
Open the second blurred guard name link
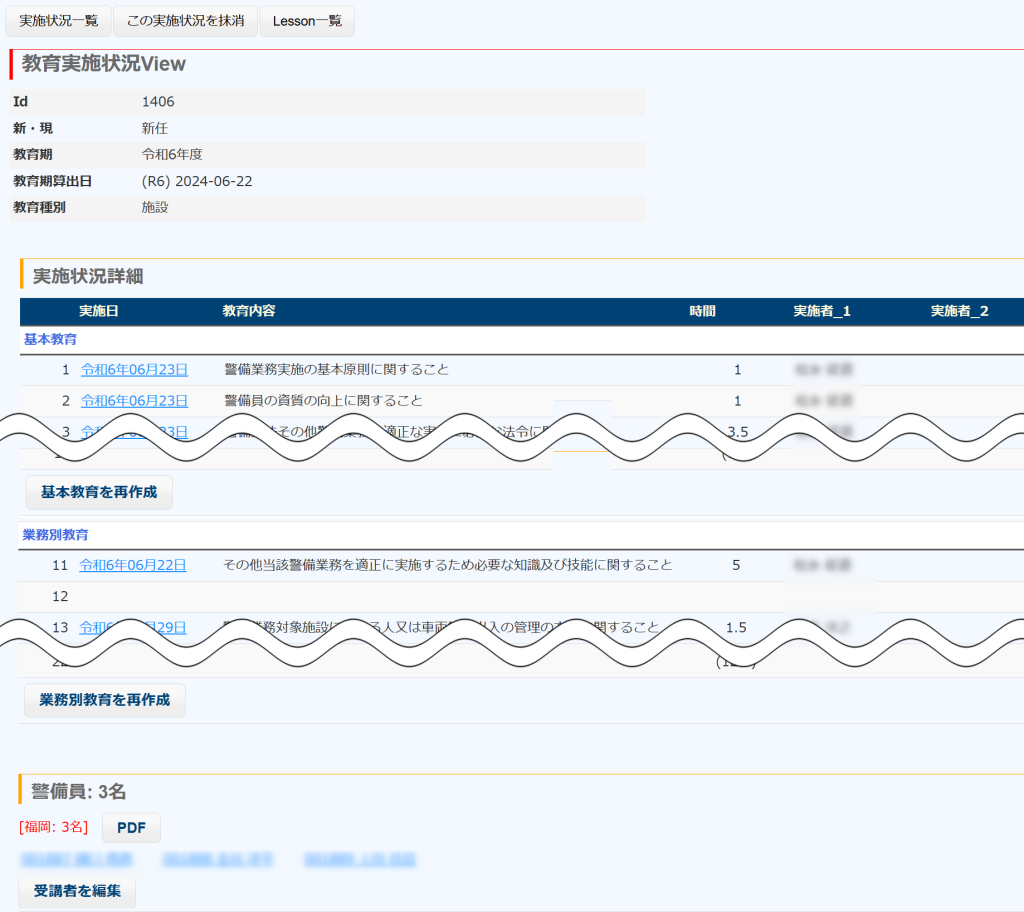pos(219,860)
